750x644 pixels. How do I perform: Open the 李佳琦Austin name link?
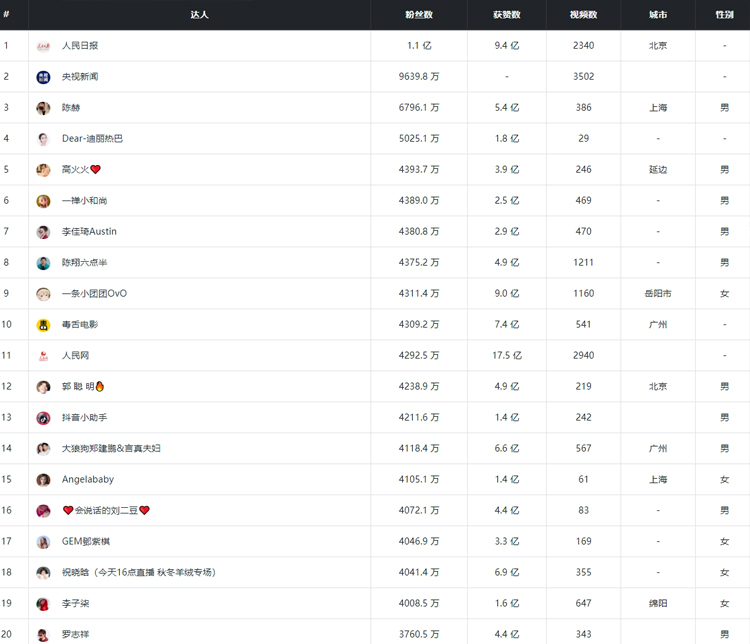coord(89,232)
